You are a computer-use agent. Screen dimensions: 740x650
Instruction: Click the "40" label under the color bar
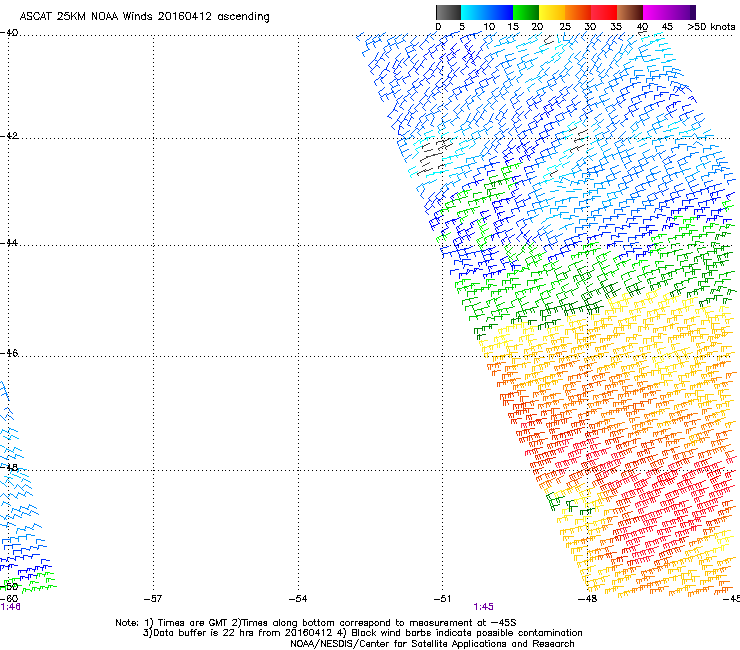[x=642, y=27]
